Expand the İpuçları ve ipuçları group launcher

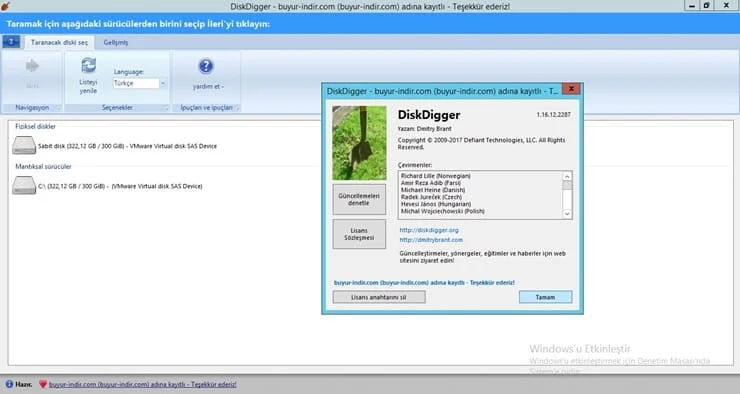coord(237,108)
